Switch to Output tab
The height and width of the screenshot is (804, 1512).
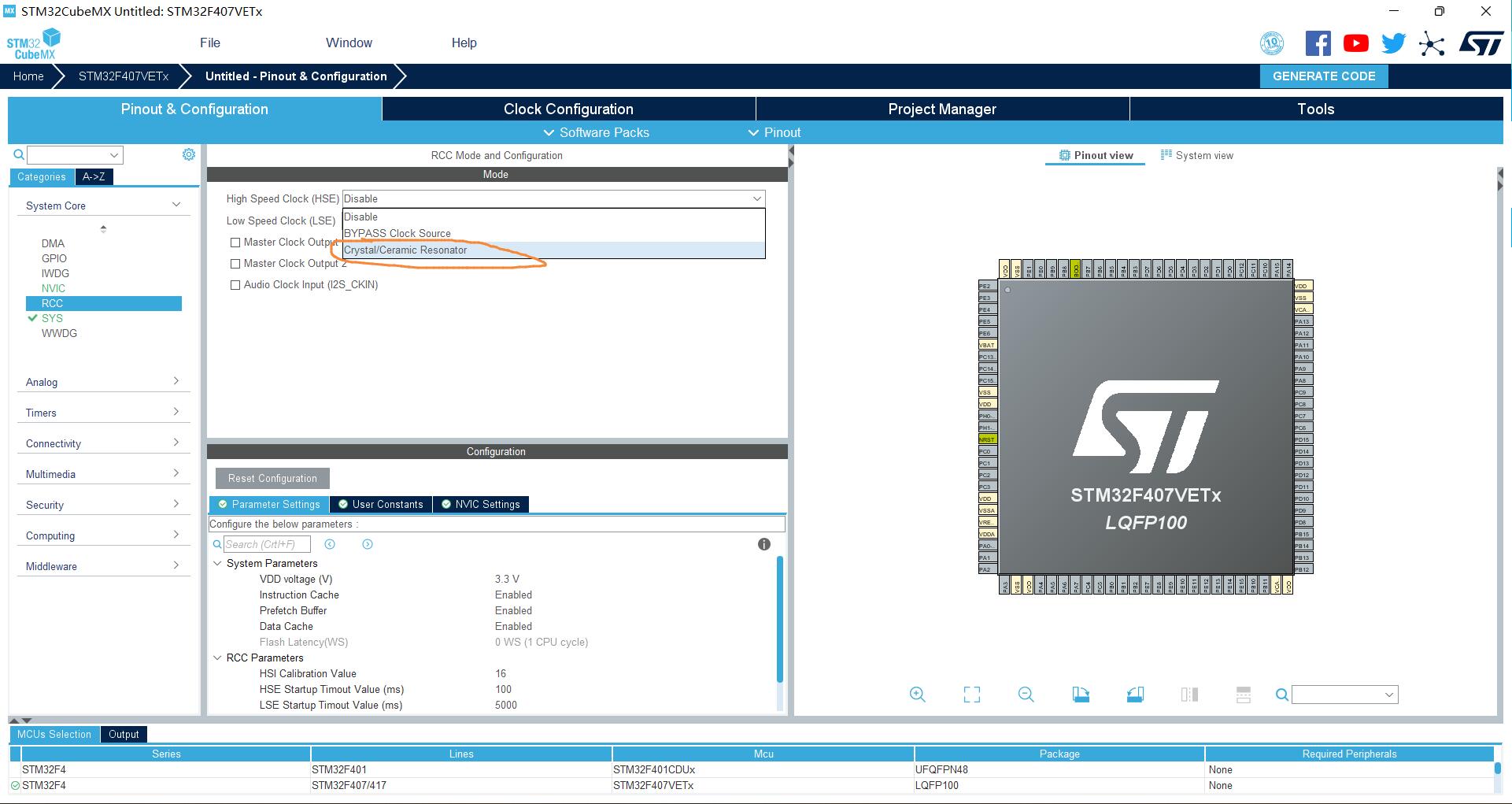tap(124, 734)
